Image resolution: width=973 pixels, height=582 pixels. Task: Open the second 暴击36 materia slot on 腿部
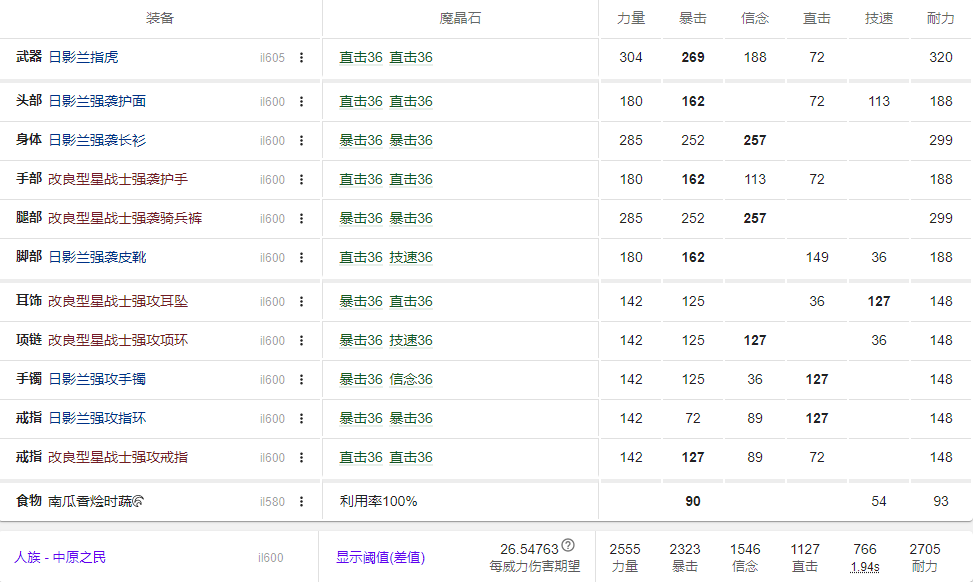click(x=413, y=218)
